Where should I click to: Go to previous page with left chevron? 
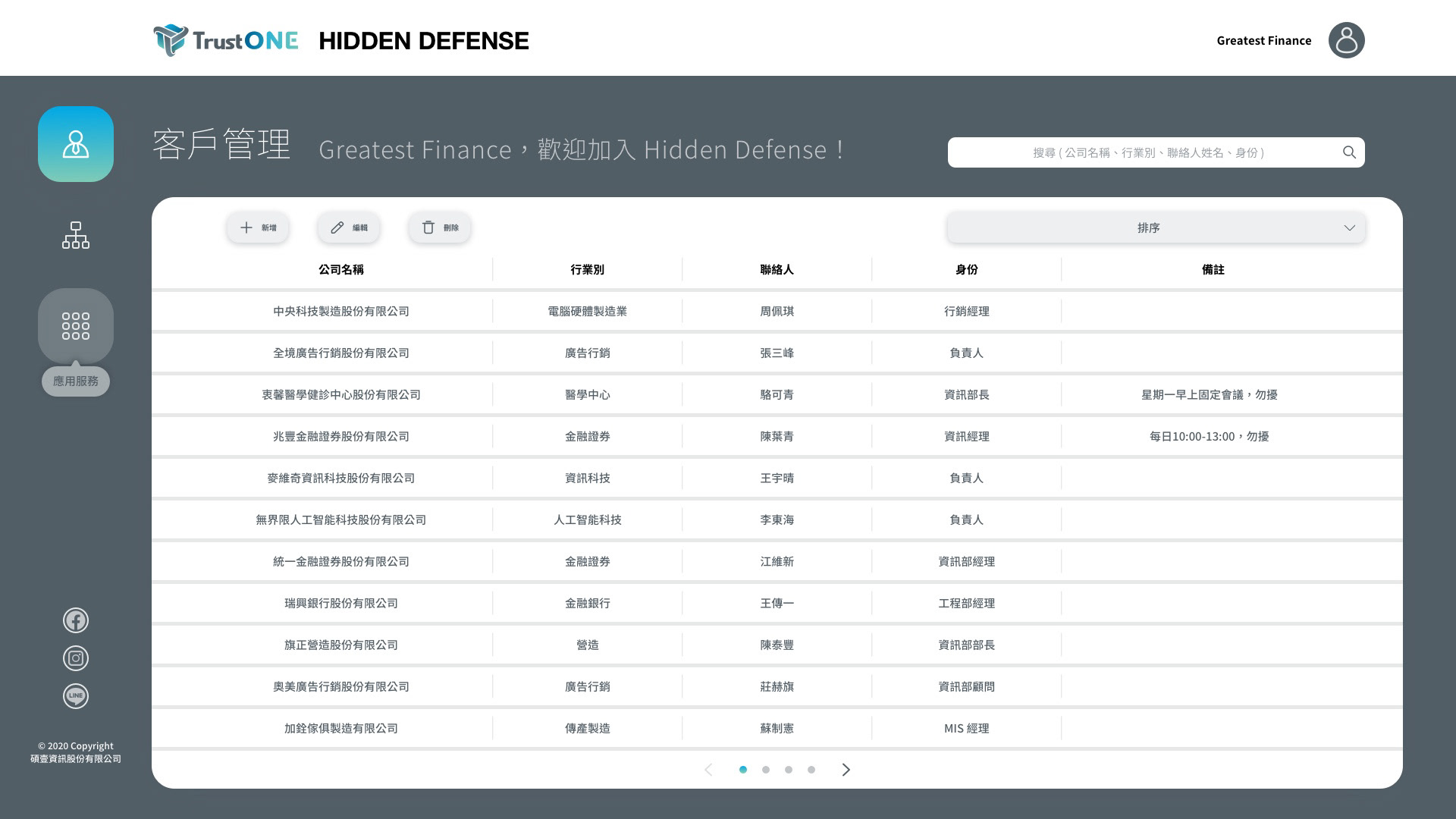click(708, 770)
